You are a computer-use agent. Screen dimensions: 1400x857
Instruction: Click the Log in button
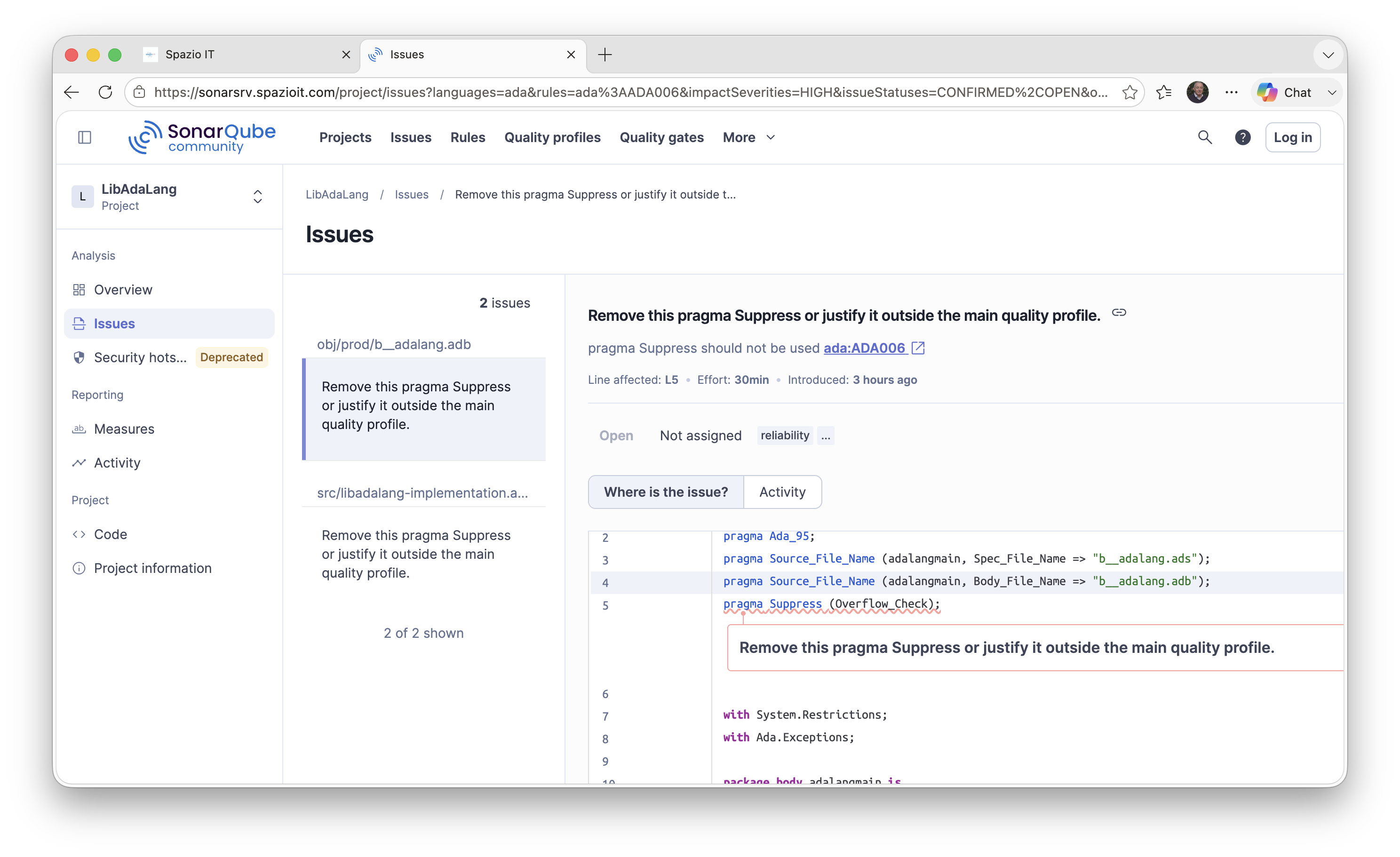(1293, 137)
